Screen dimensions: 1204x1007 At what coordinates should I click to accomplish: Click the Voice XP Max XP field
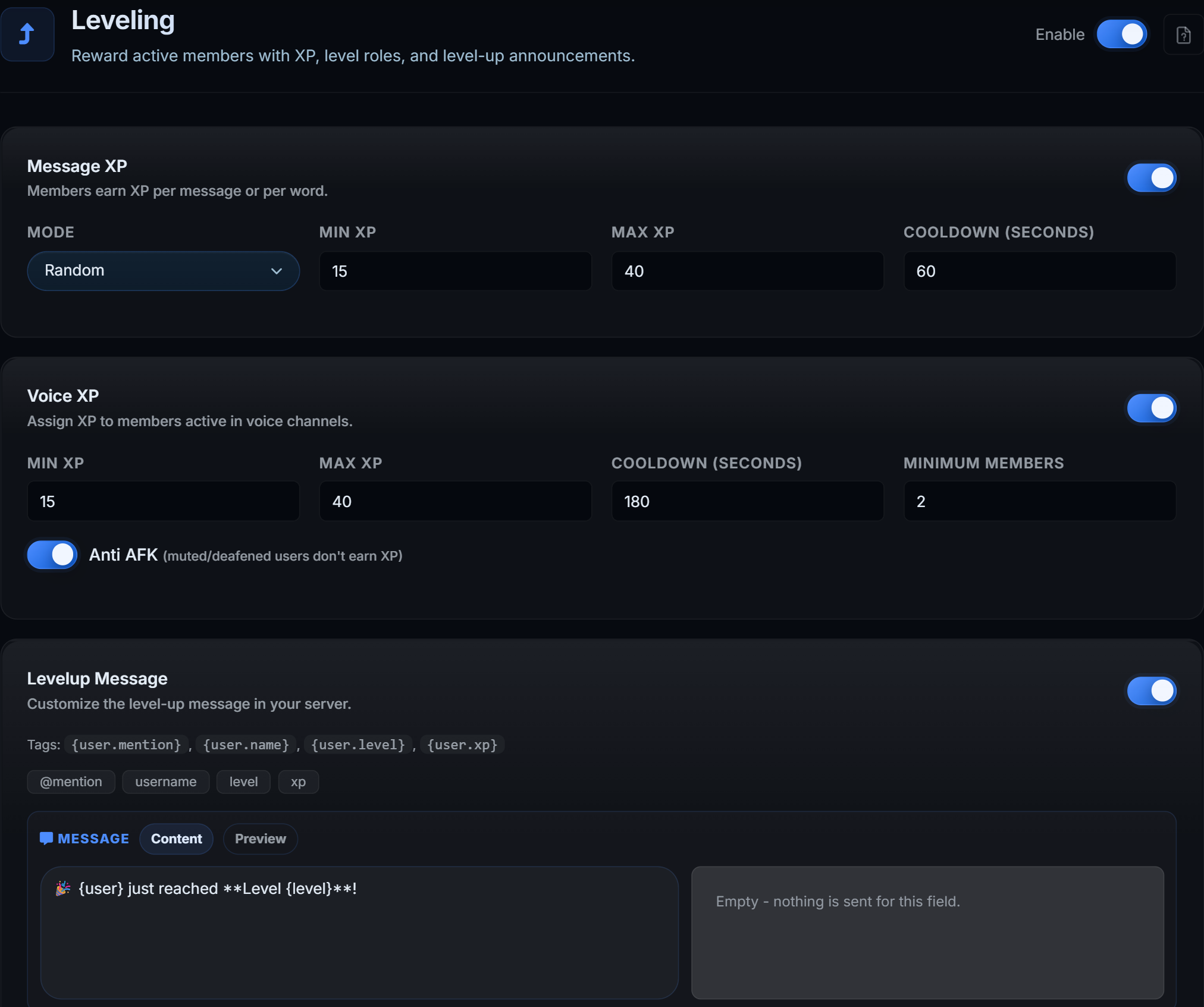tap(456, 502)
